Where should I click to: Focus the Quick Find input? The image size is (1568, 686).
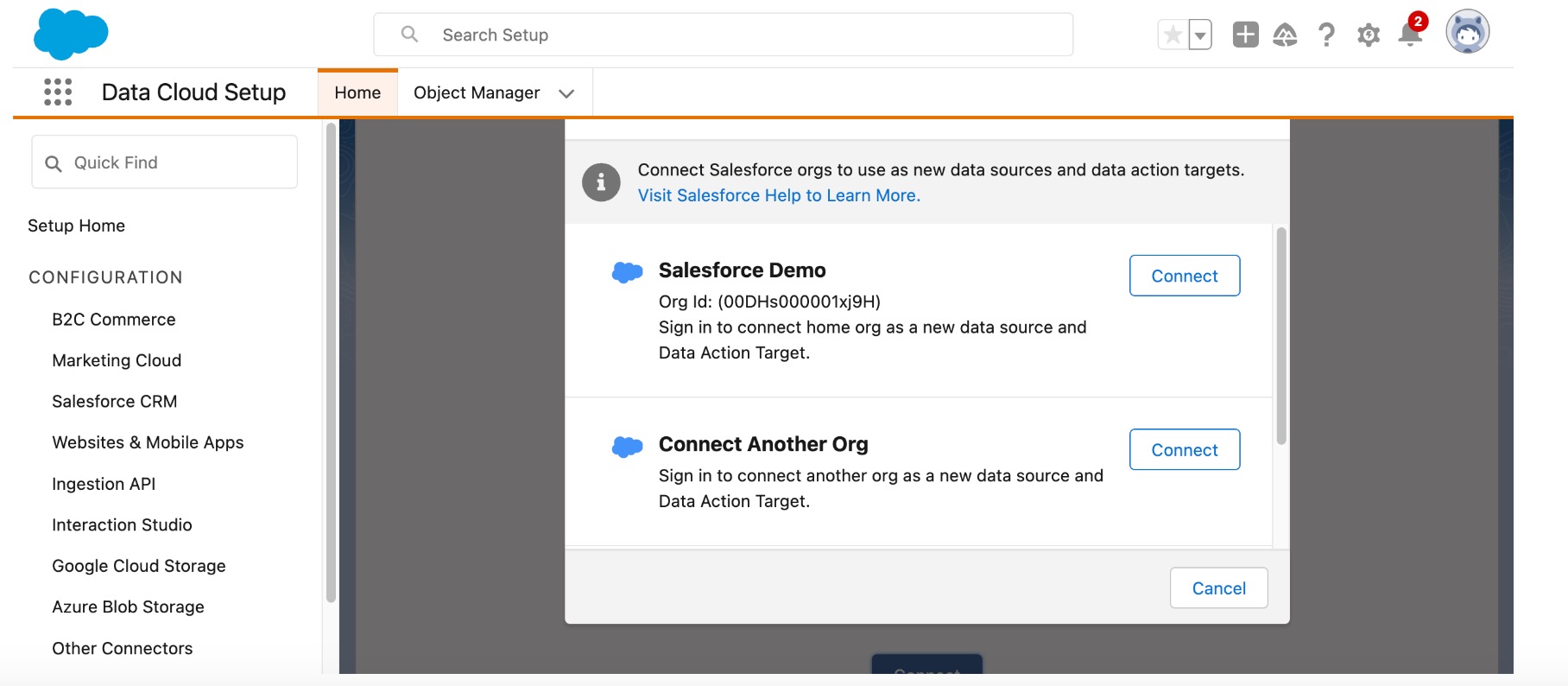tap(165, 162)
